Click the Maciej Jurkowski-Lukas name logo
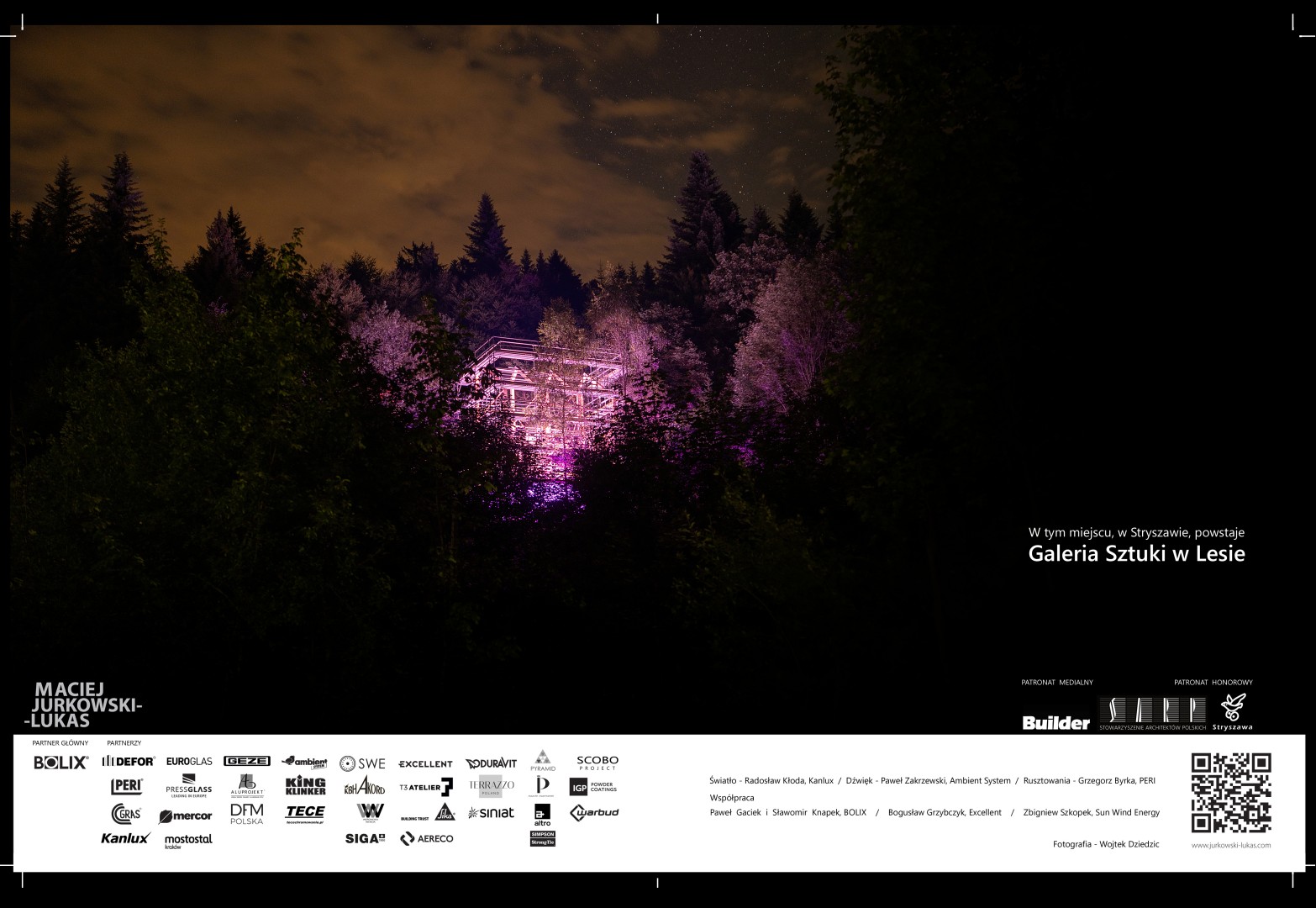 pyautogui.click(x=86, y=705)
